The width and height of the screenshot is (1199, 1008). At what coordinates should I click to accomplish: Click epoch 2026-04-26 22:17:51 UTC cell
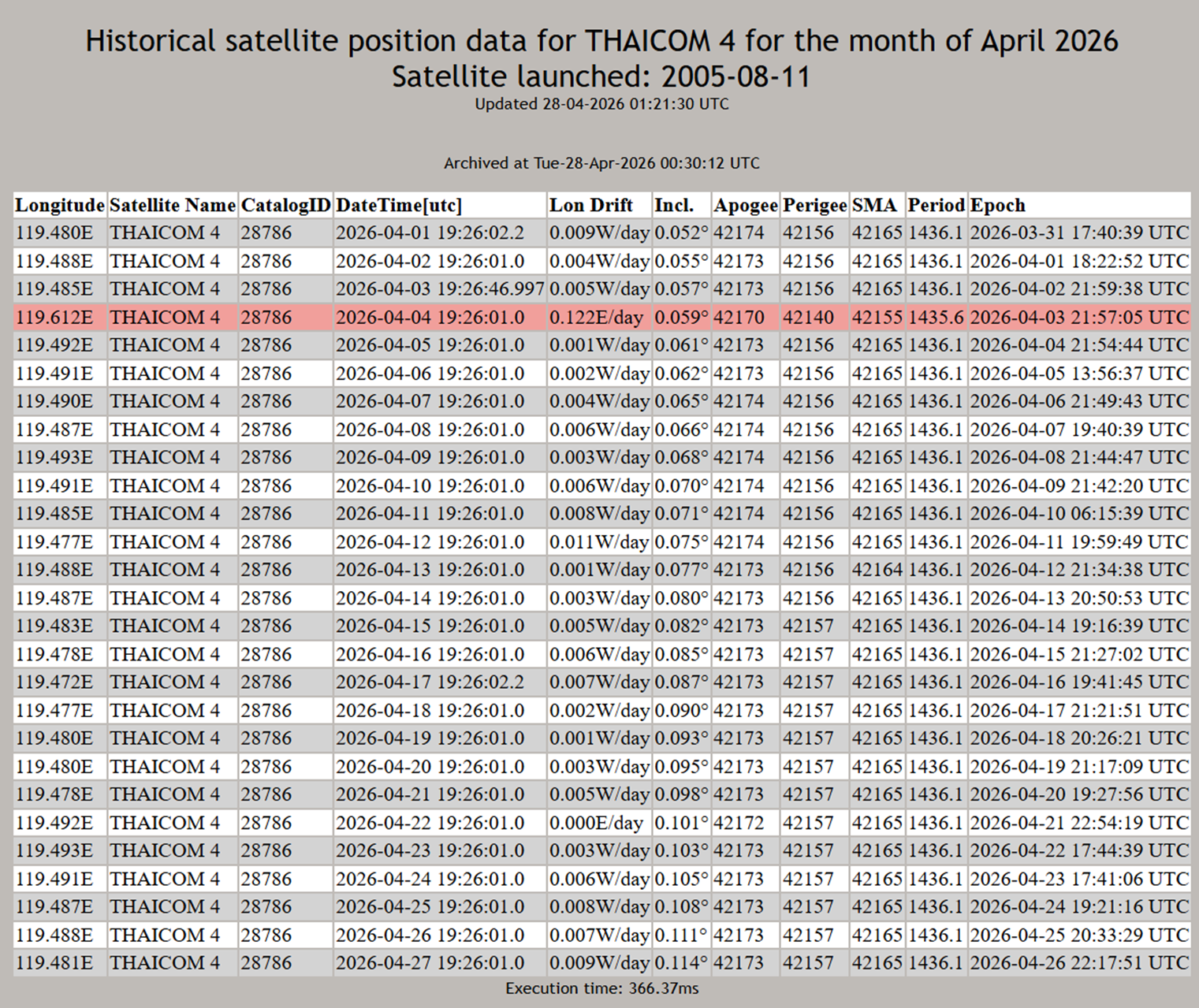coord(1079,963)
